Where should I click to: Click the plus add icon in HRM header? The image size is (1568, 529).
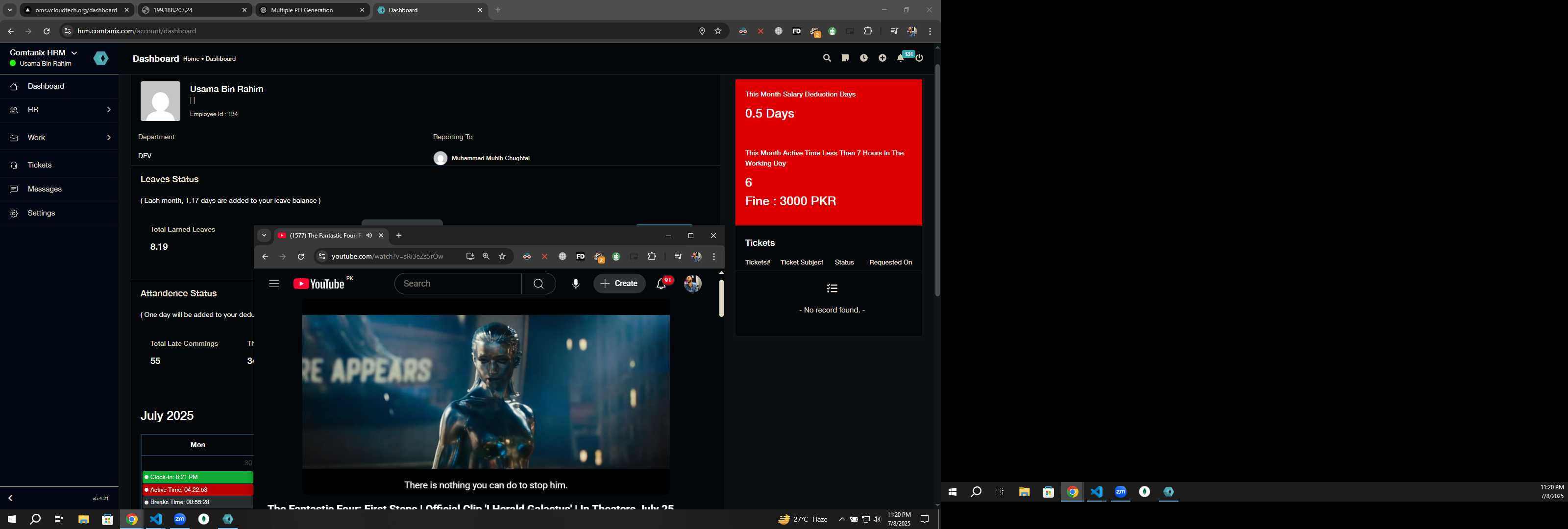coord(882,58)
